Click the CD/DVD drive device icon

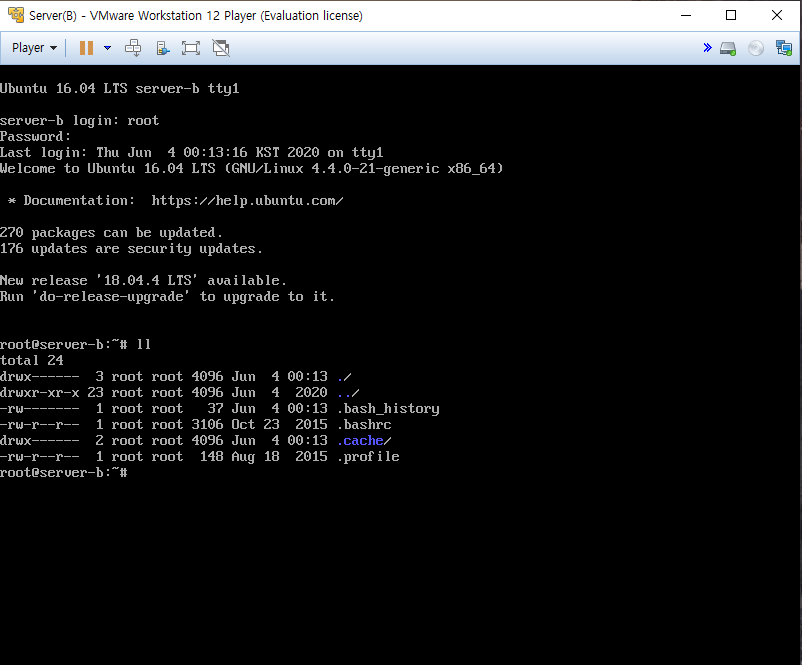[x=755, y=48]
